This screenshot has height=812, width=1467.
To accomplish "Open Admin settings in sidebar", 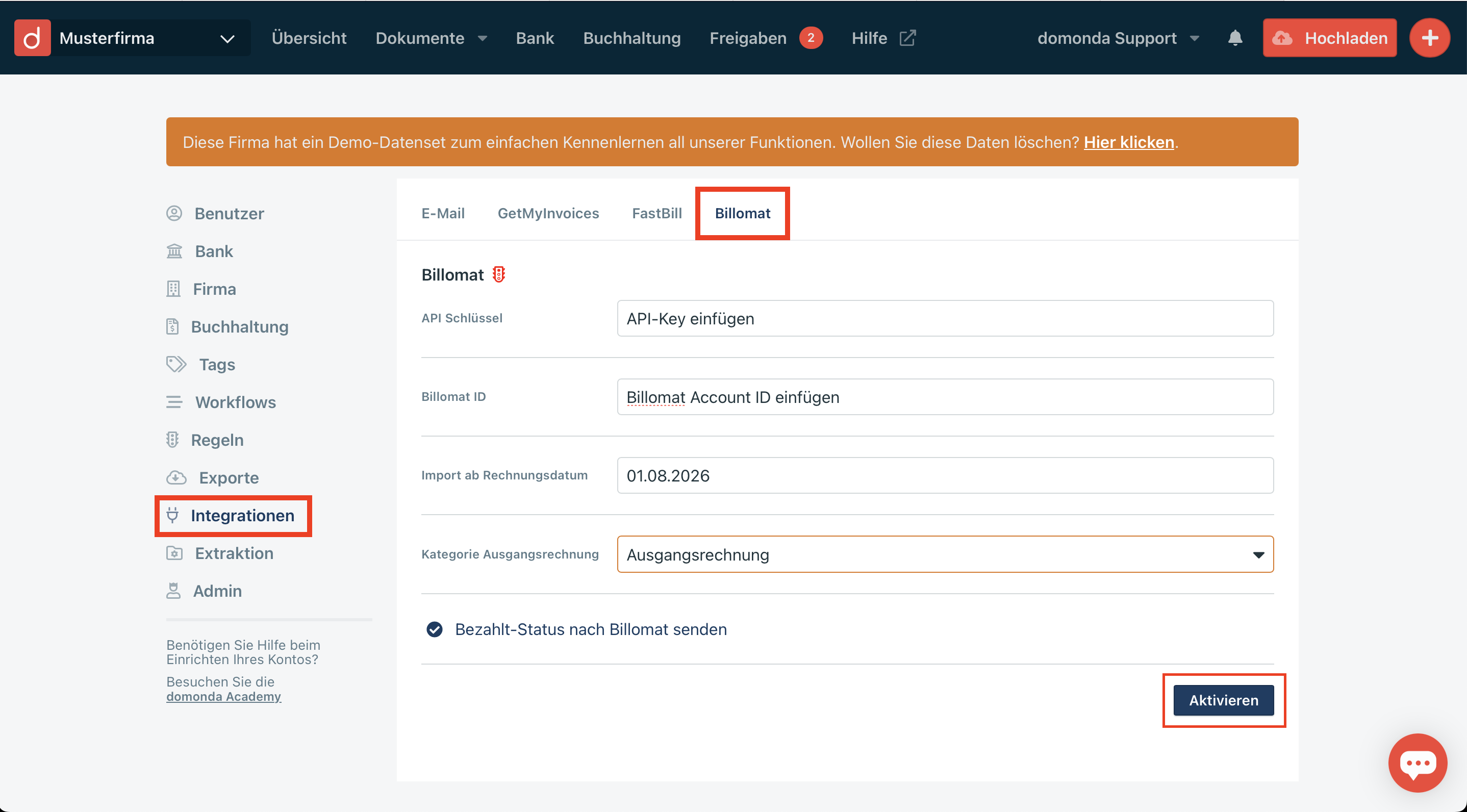I will pos(217,591).
